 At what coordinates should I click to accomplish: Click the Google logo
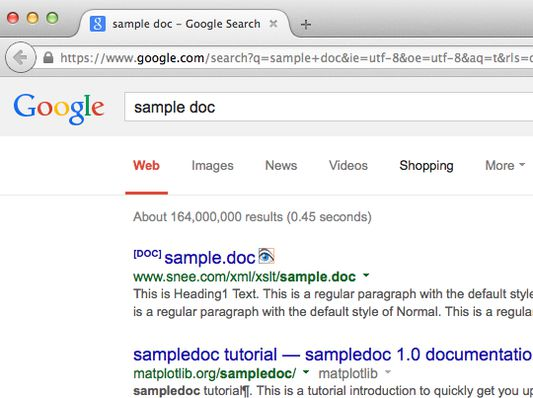[x=59, y=108]
